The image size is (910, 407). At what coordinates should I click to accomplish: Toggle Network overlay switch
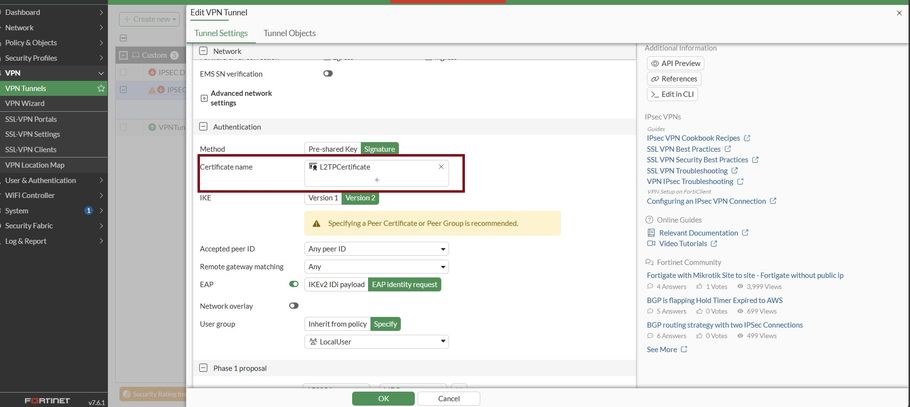(294, 306)
